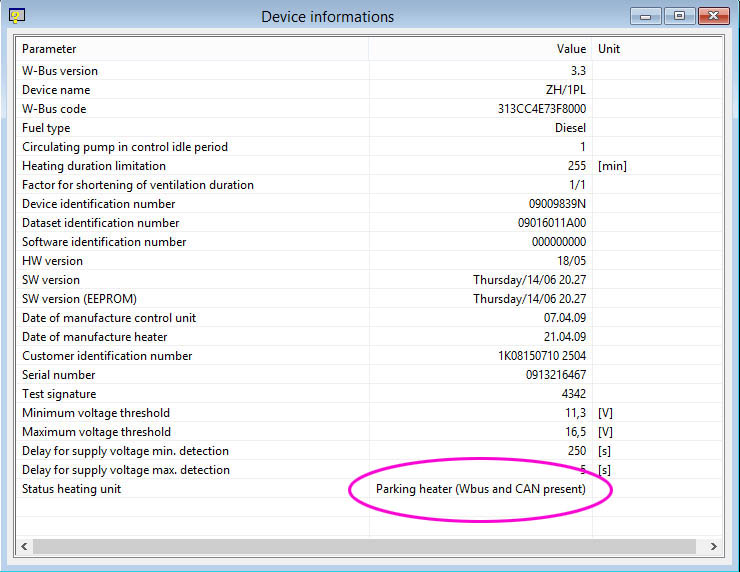Image resolution: width=740 pixels, height=572 pixels.
Task: Click Parking heater (Wbus and CAN present) value
Action: (480, 489)
